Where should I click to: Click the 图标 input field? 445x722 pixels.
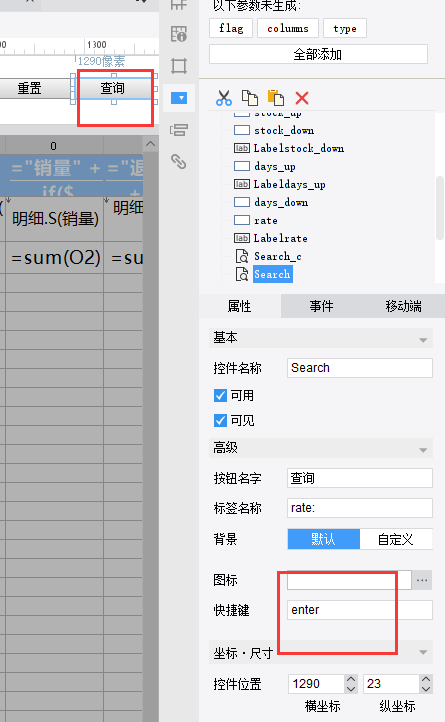349,580
